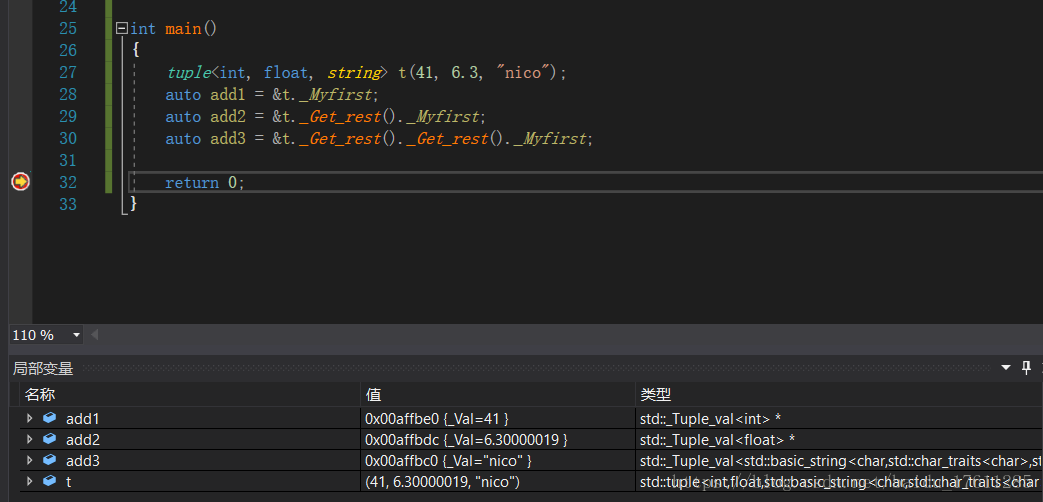Screen dimensions: 1043x502
Task: Click the return keyword on line 32
Action: coord(192,182)
